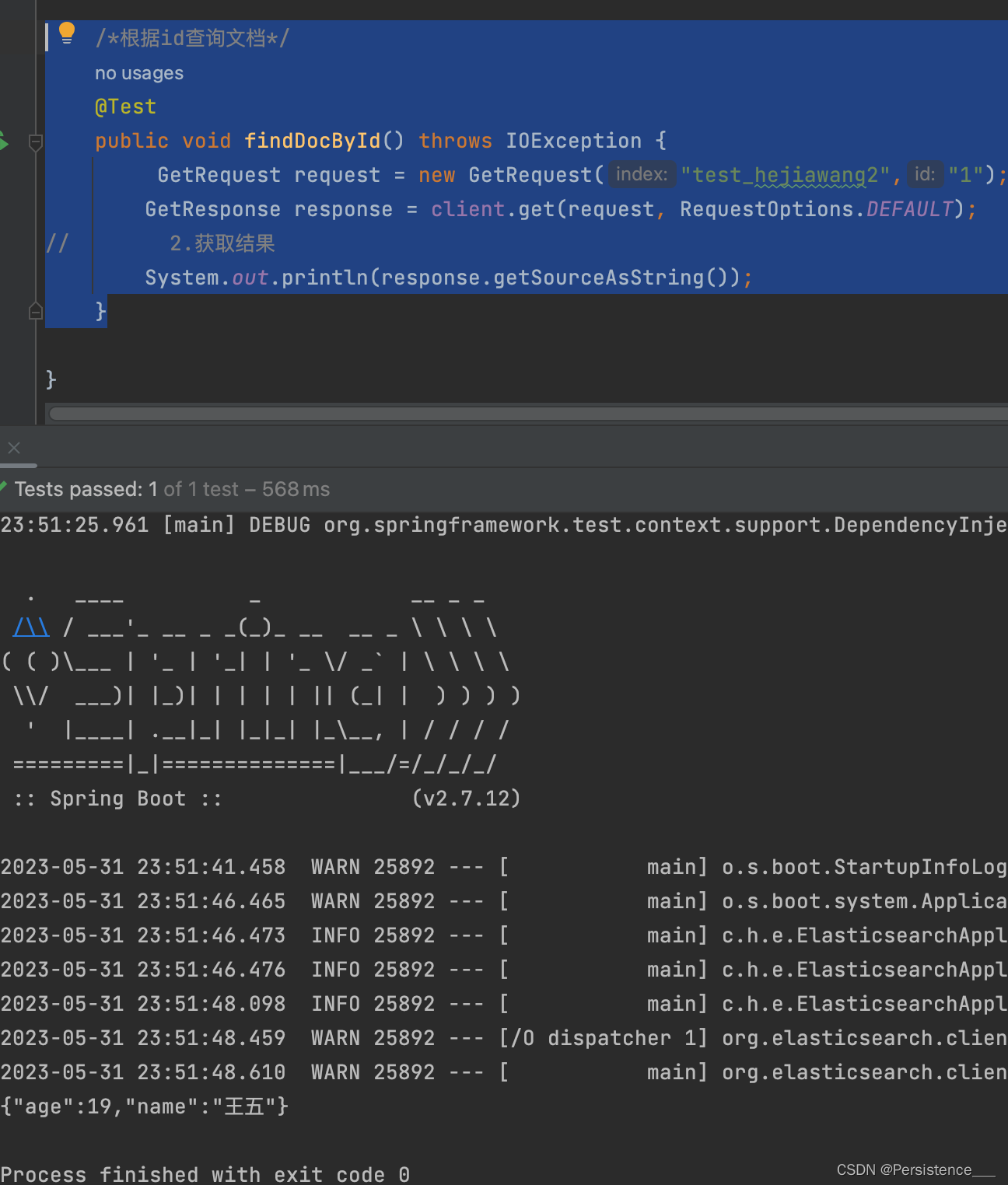Click log line timestamped 23:51:46.465
Screen dimensions: 1008x1185
tap(504, 901)
